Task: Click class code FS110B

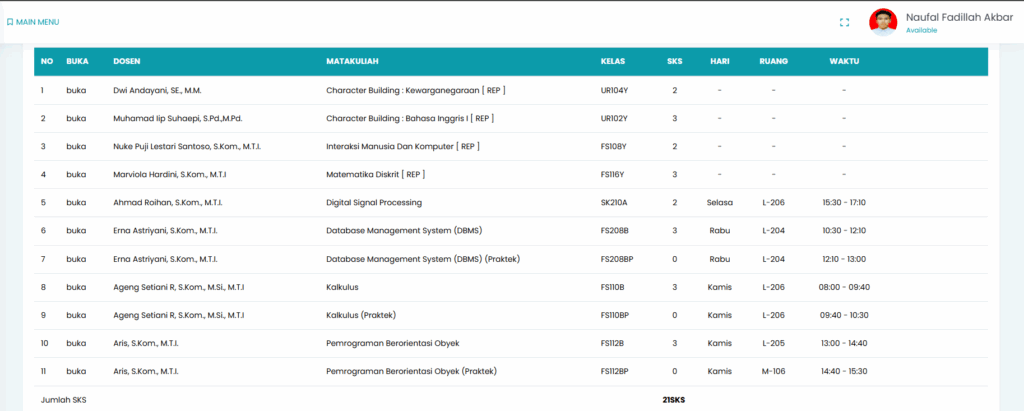Action: click(613, 288)
